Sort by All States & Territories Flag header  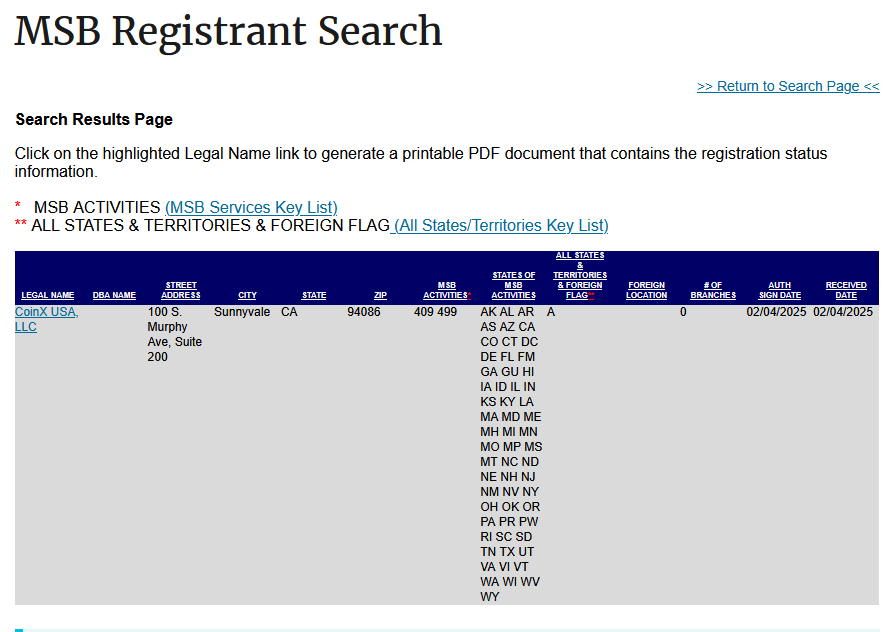tap(580, 275)
